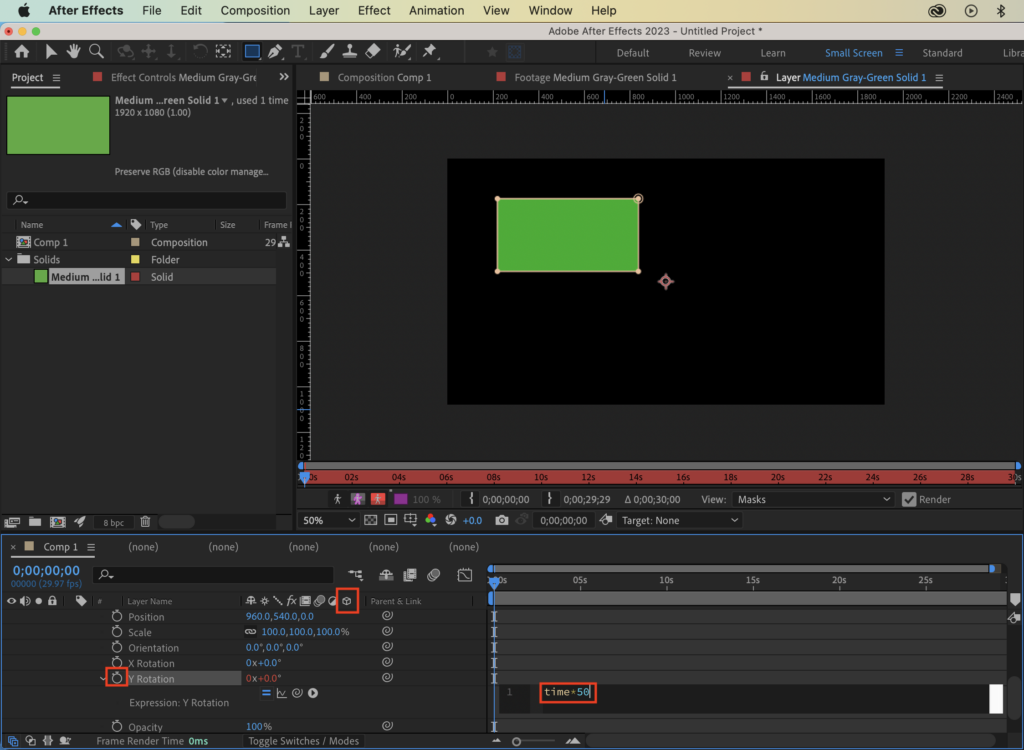
Task: Switch to the Composition Comp 1 tab
Action: coord(384,77)
